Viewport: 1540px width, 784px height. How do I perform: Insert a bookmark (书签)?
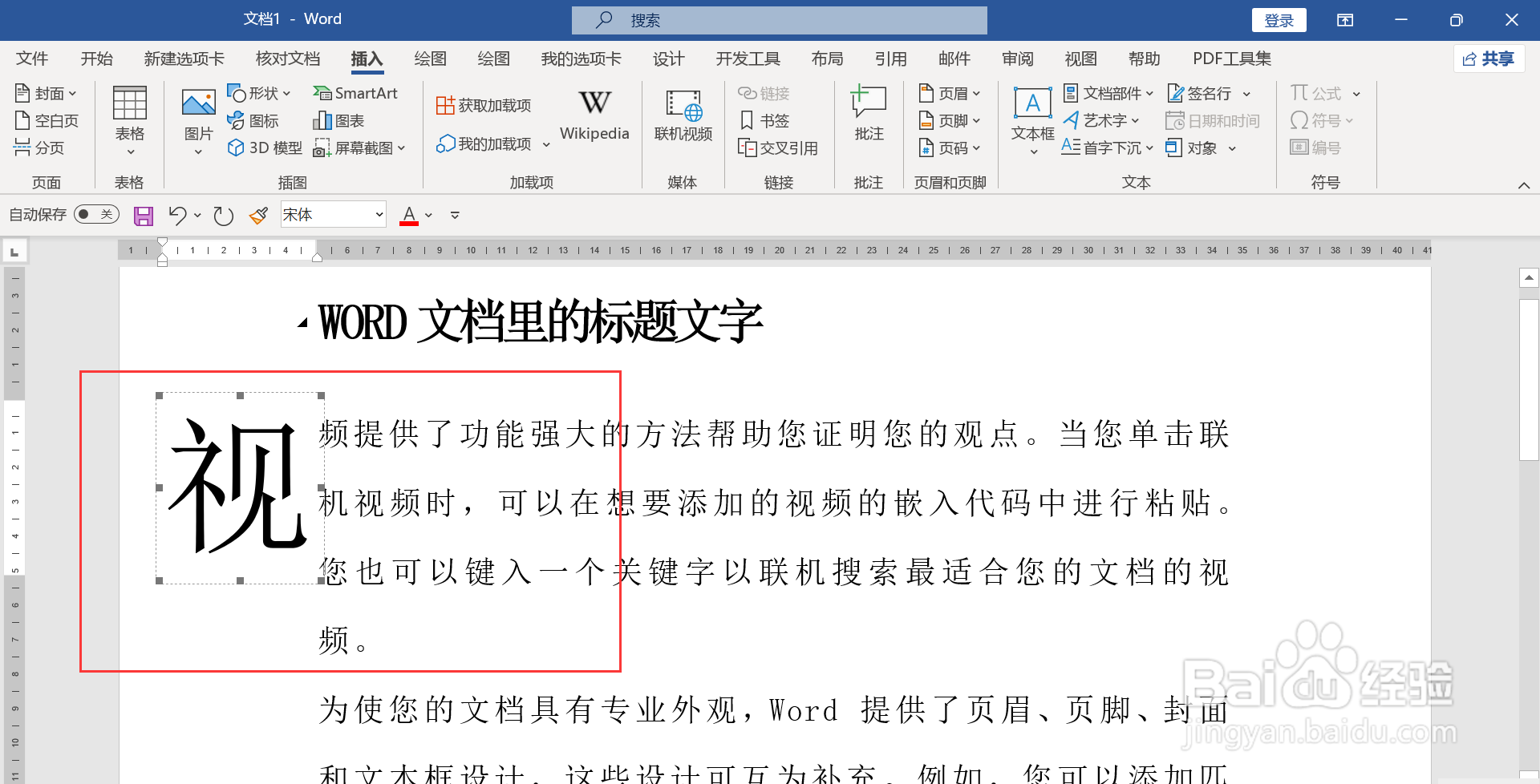(764, 121)
